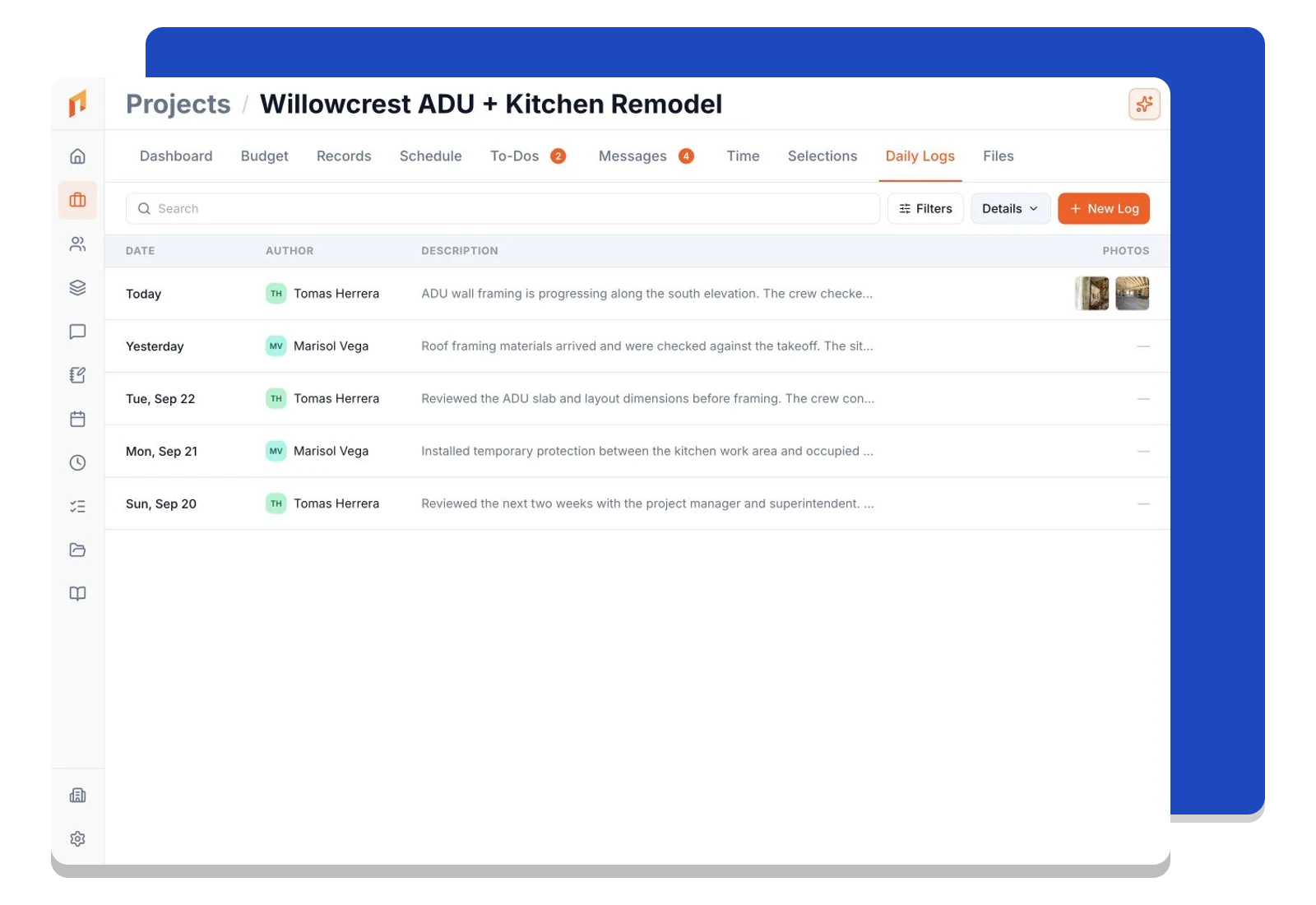Click the open folder files icon in sidebar
This screenshot has width=1316, height=905.
click(77, 550)
